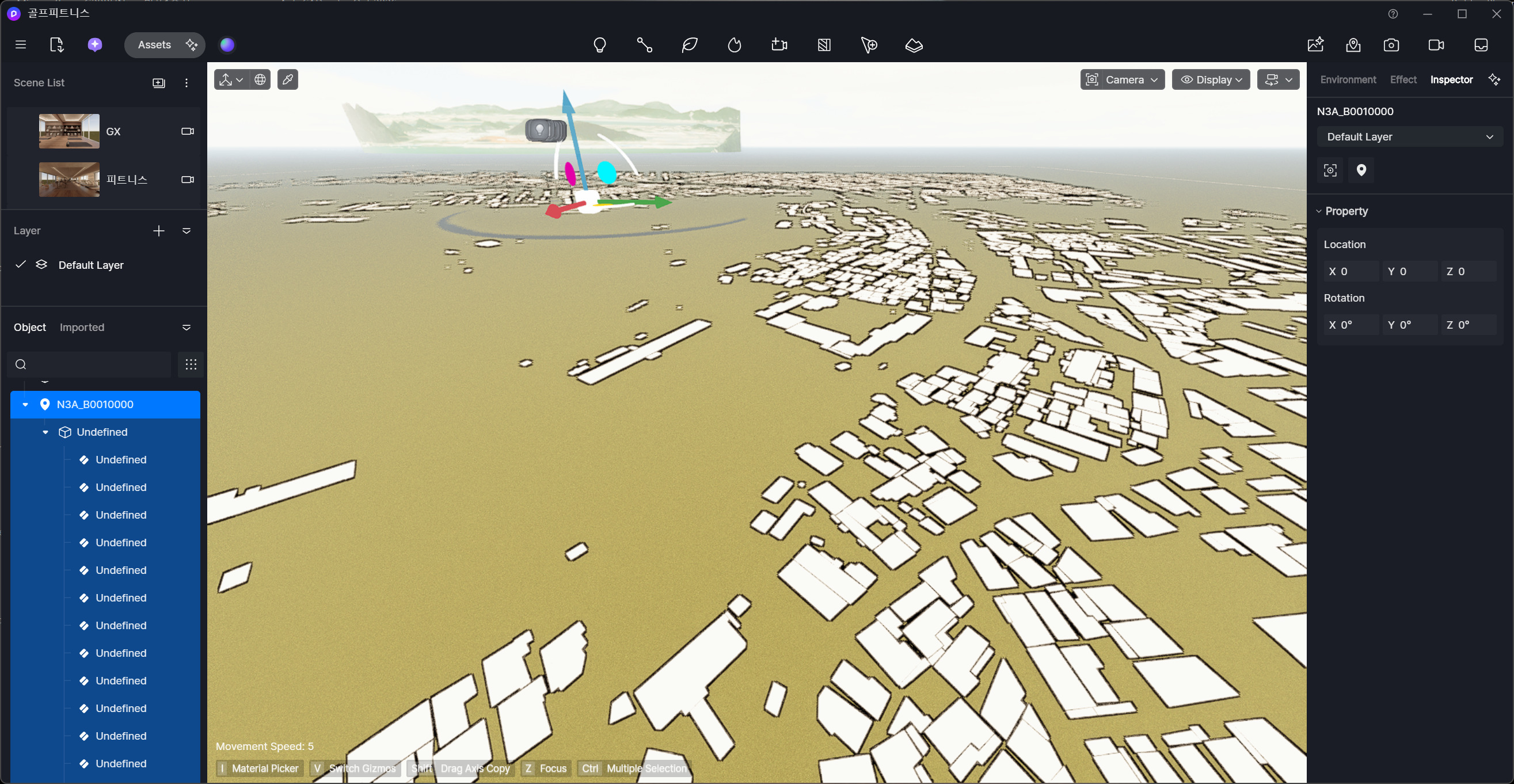Click the eyedropper material picker icon
The height and width of the screenshot is (784, 1514).
pos(287,79)
